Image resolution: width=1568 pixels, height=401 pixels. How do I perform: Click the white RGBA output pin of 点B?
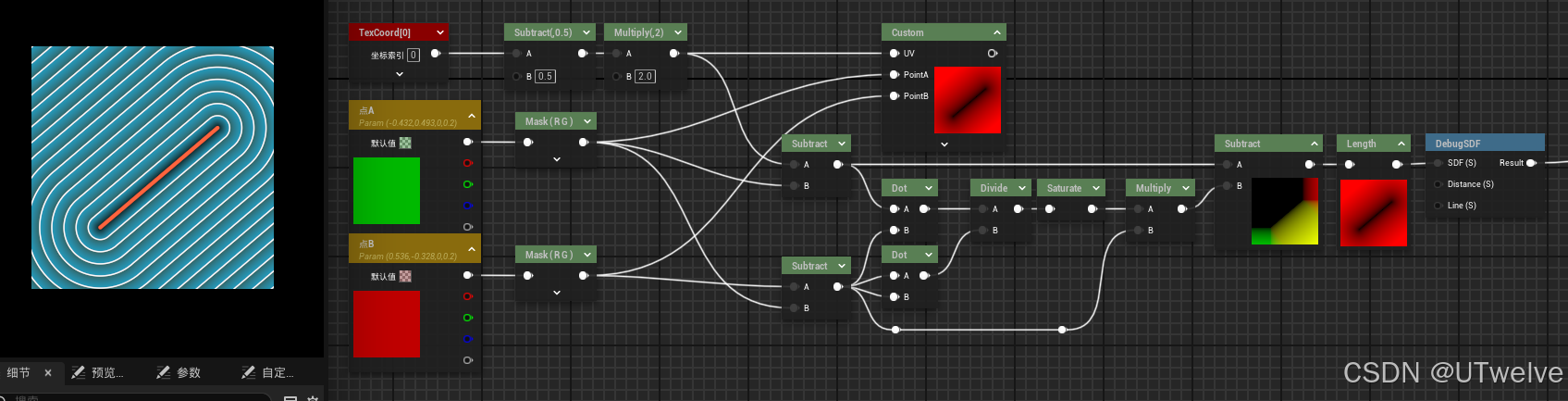pos(467,275)
